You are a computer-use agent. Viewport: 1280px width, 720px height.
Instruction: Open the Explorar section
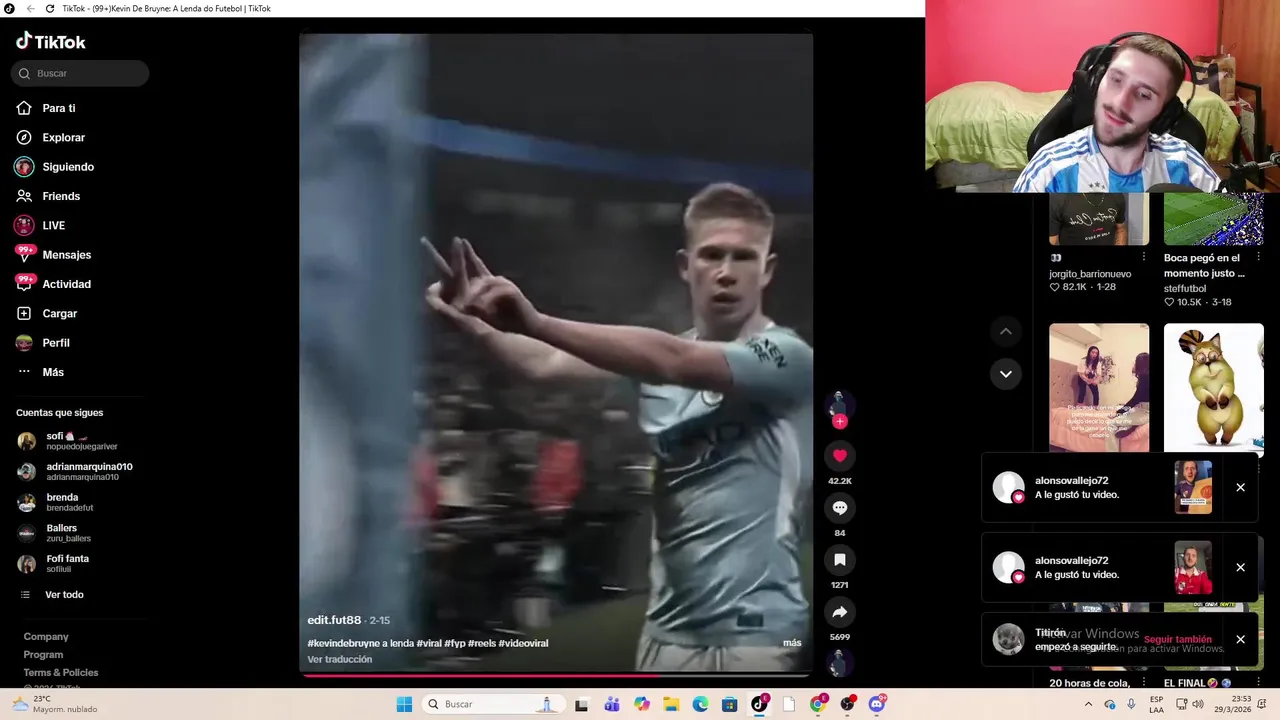coord(63,137)
